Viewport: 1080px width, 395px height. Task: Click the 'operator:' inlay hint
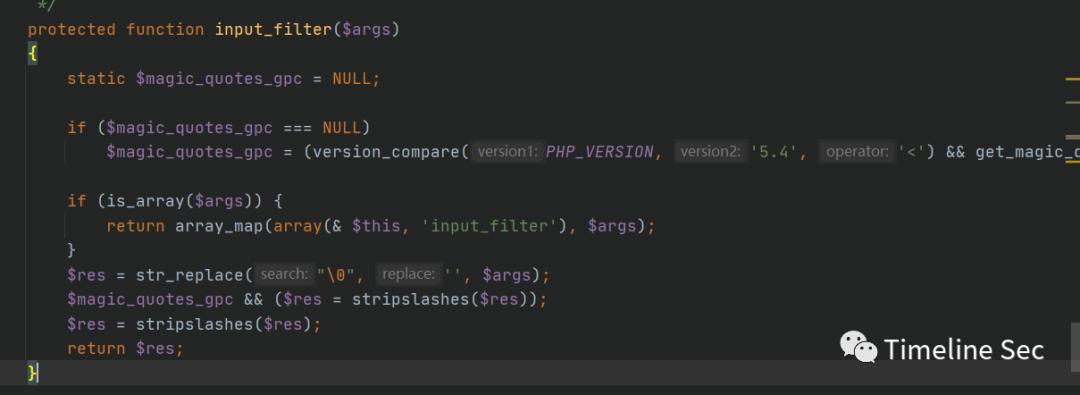click(858, 152)
